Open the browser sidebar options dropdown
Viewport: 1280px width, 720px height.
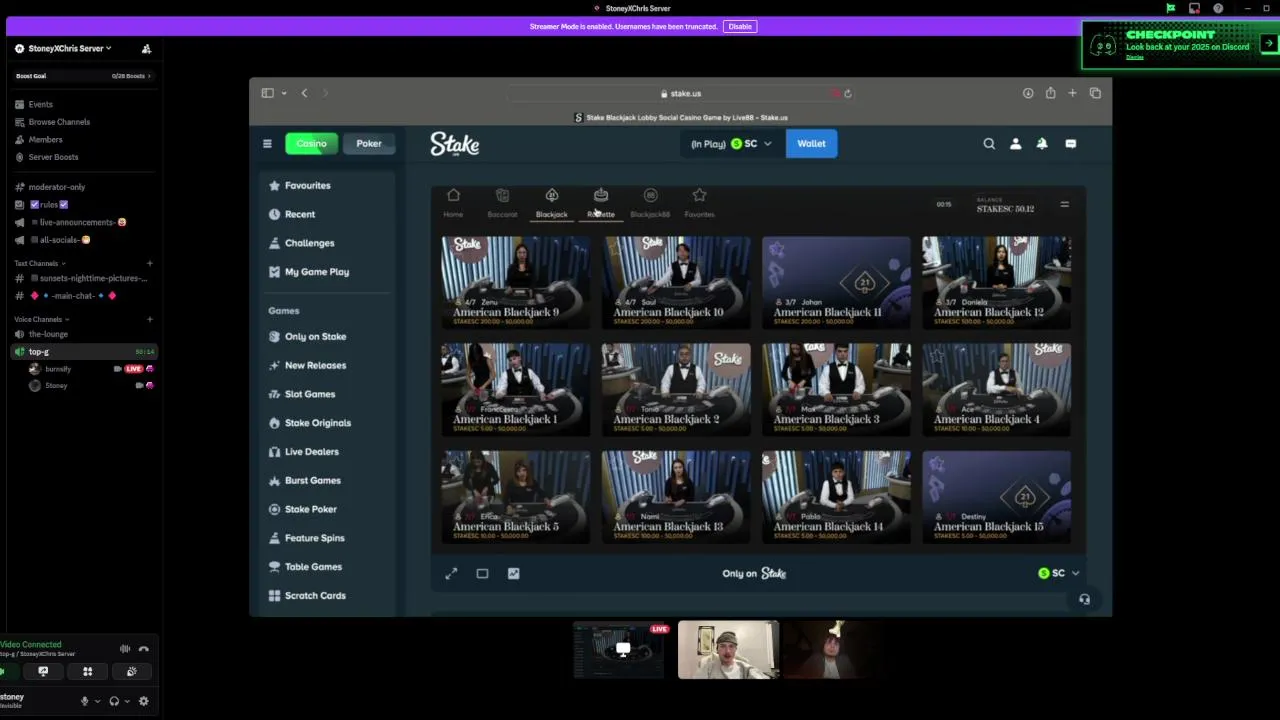tap(284, 93)
